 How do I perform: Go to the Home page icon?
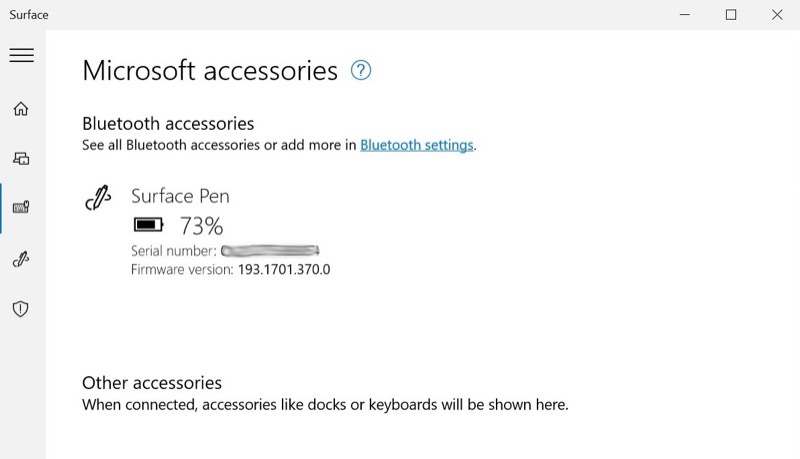[21, 109]
